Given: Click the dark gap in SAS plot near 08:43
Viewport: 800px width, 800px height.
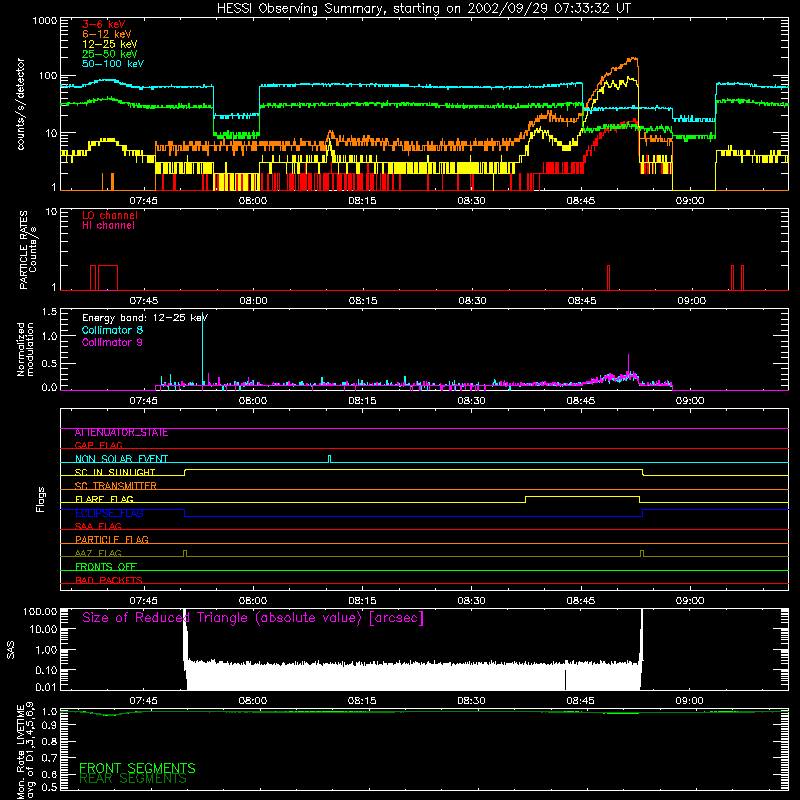Looking at the screenshot, I should point(565,680).
